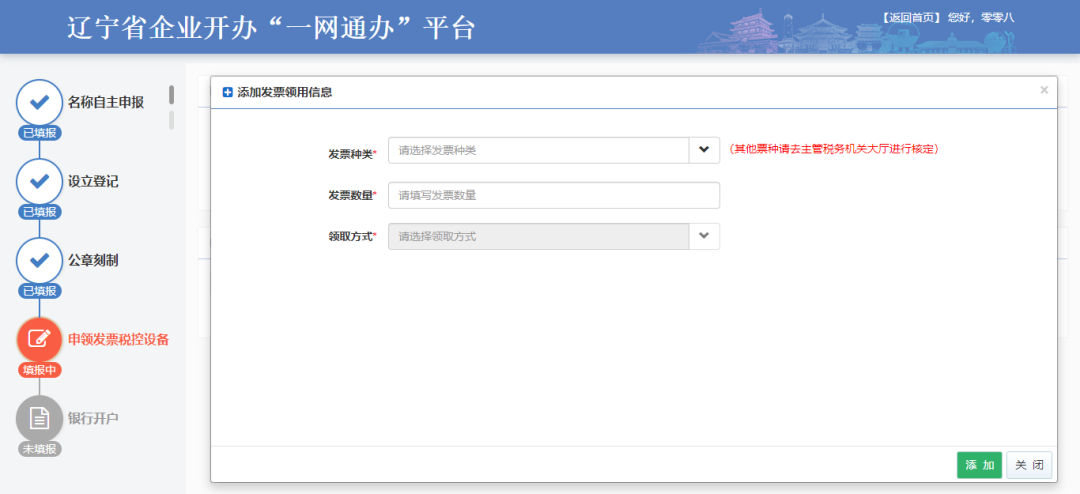Screen dimensions: 1080x494
Task: Click the 已填报 badge under 设立登记
Action: [39, 212]
